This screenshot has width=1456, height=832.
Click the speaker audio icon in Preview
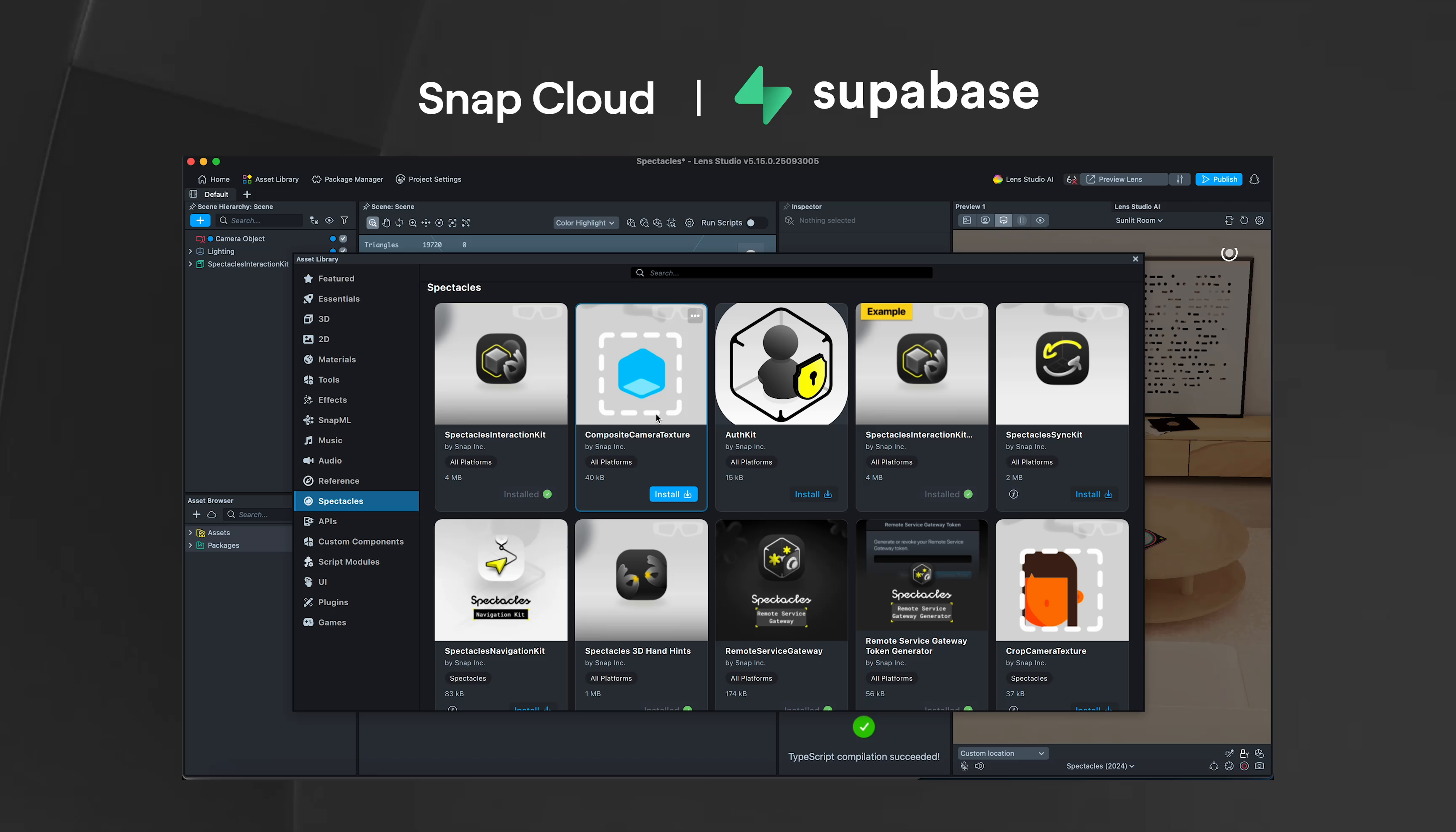pos(980,766)
